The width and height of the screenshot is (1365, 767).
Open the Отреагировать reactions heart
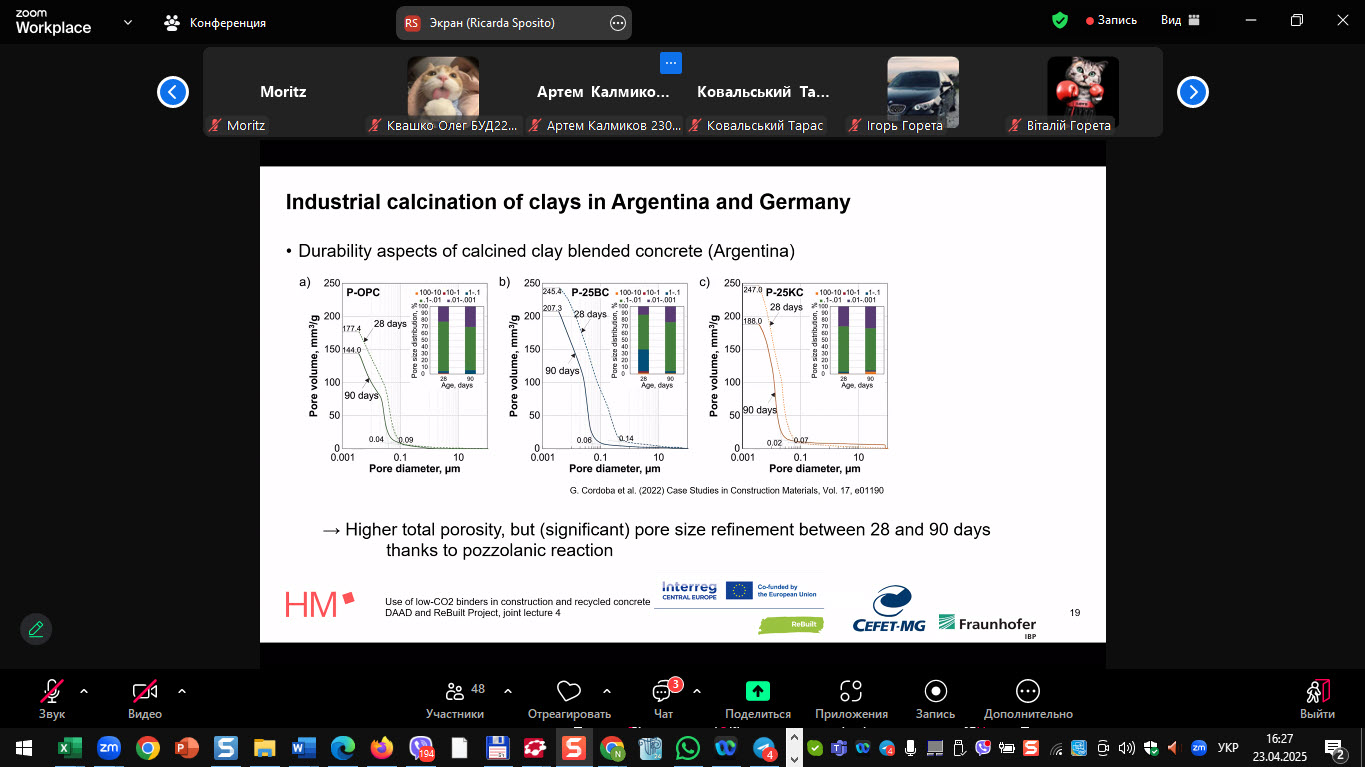pyautogui.click(x=569, y=699)
